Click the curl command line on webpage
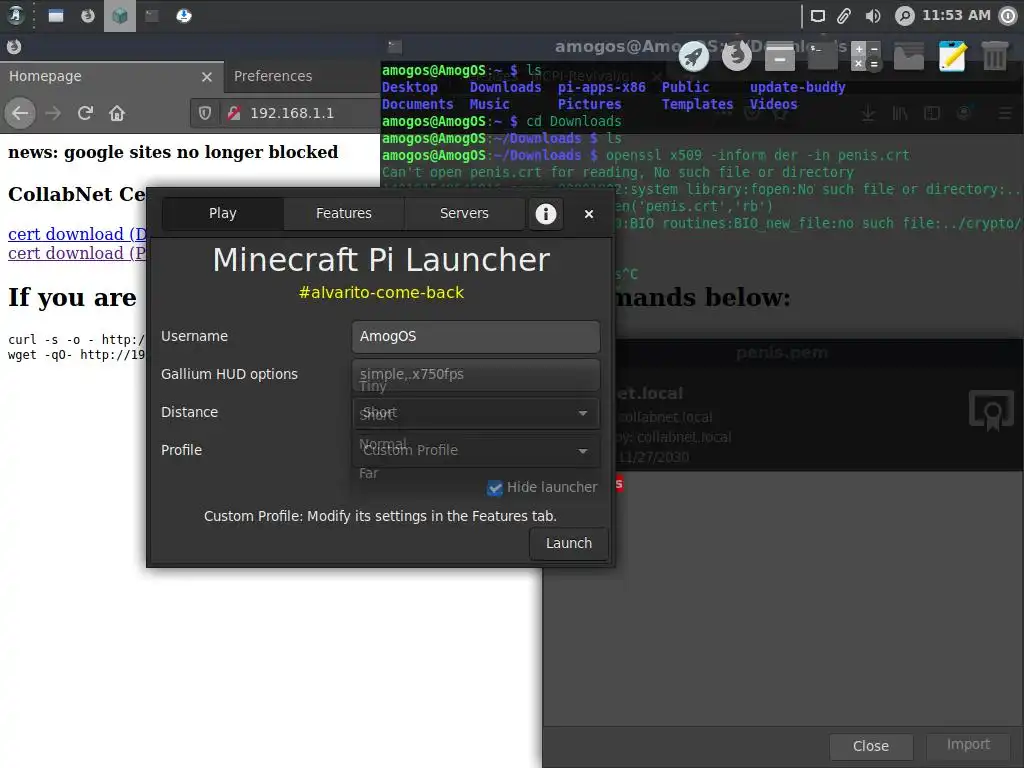This screenshot has height=768, width=1024. pyautogui.click(x=76, y=340)
